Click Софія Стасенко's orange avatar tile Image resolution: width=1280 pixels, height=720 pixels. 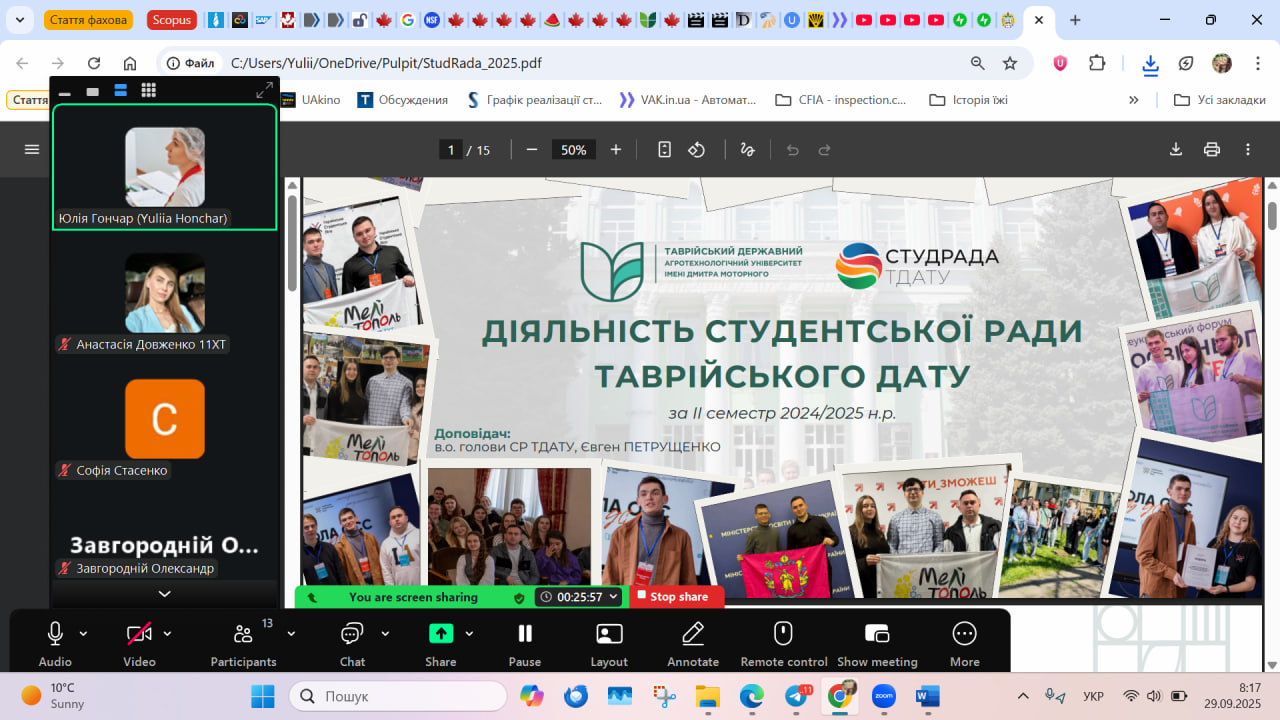(165, 419)
